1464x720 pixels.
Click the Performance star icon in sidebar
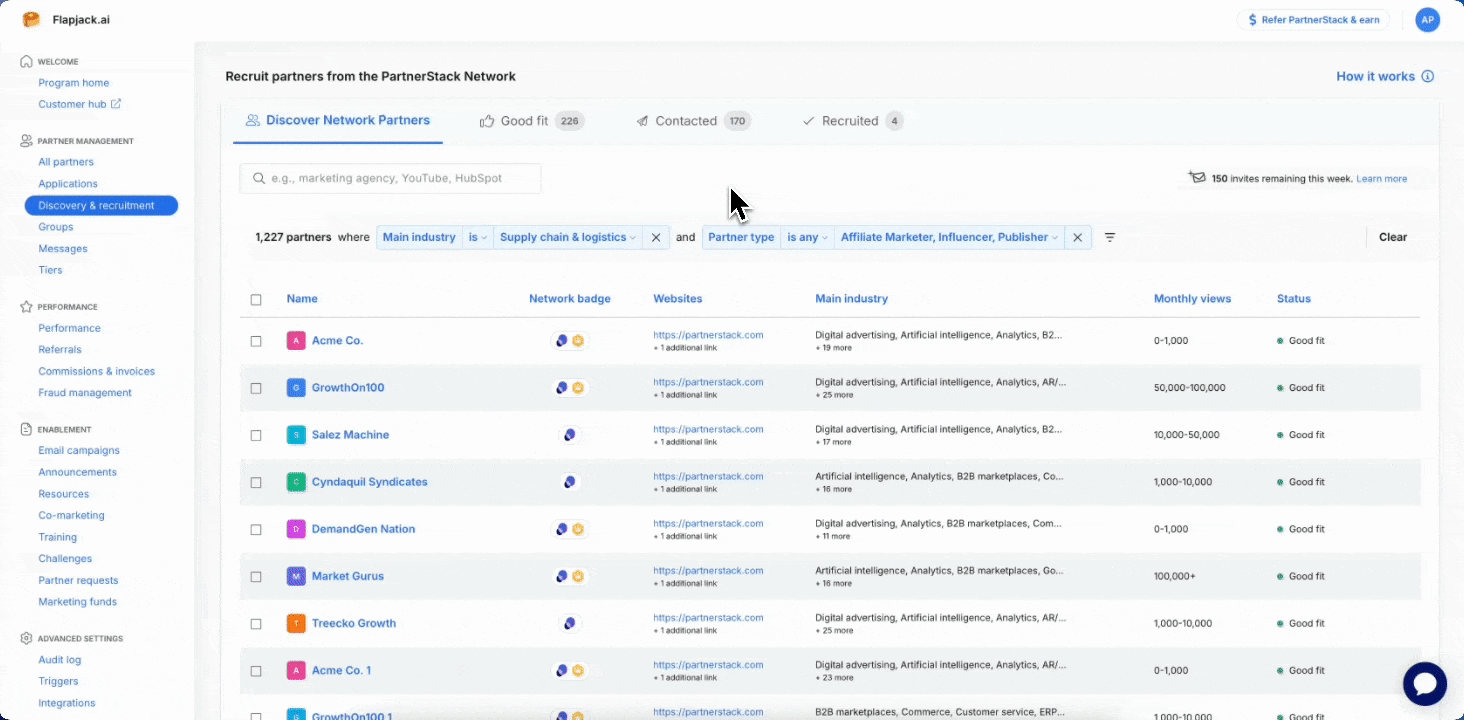click(27, 307)
